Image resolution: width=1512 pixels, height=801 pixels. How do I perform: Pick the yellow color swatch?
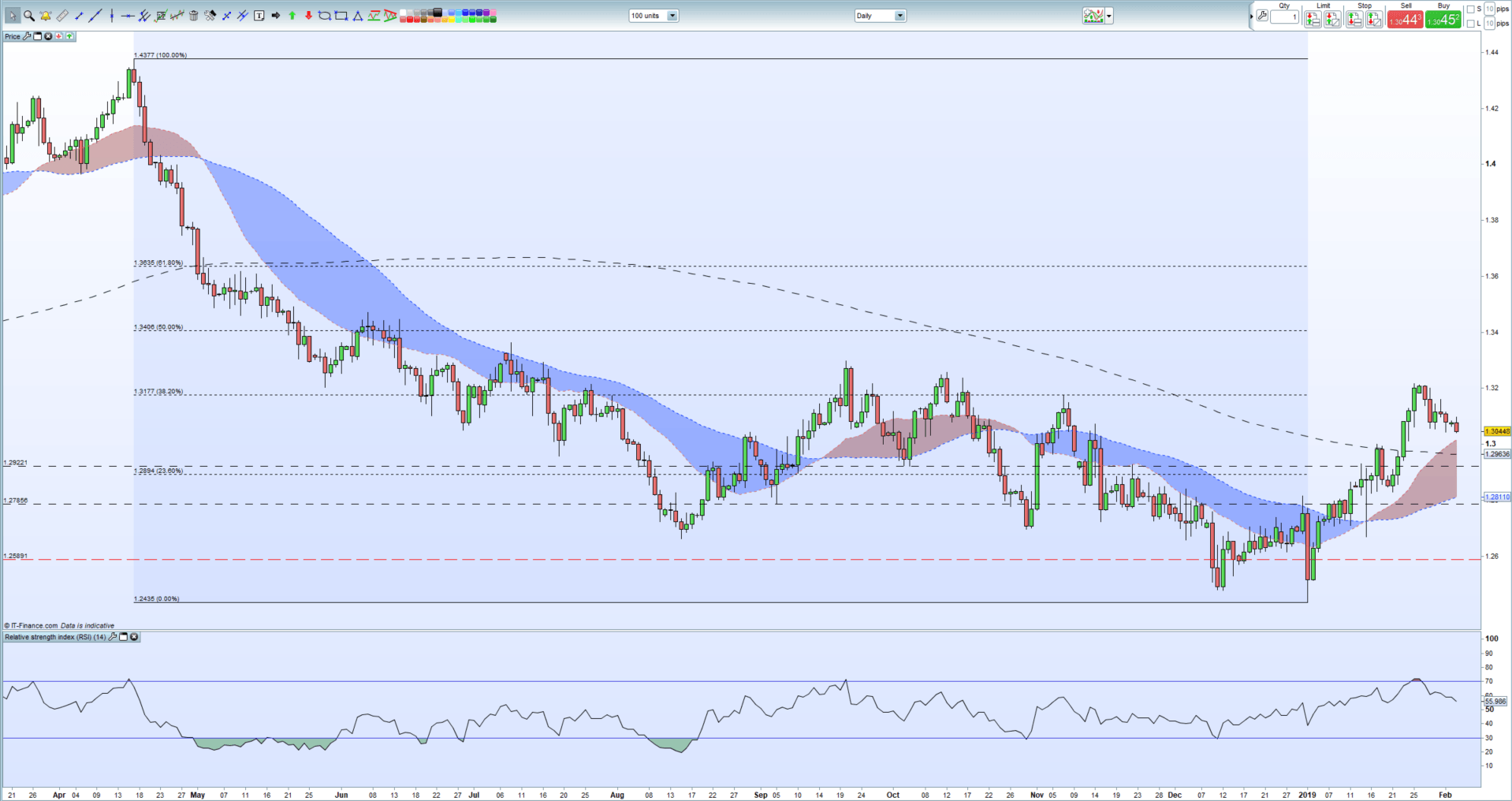pyautogui.click(x=452, y=19)
